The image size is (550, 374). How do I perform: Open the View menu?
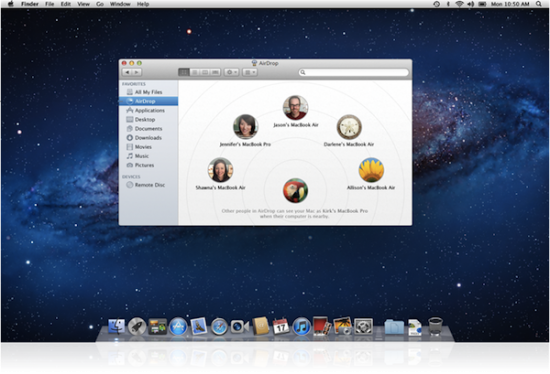(x=83, y=4)
